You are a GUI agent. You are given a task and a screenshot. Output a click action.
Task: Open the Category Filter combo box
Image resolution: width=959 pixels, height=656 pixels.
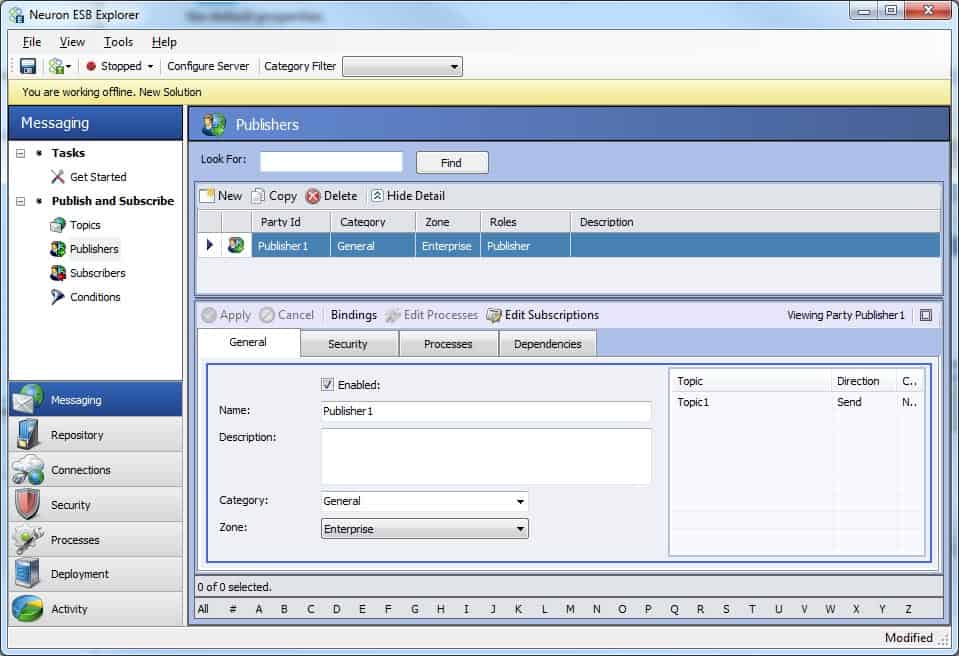click(402, 66)
